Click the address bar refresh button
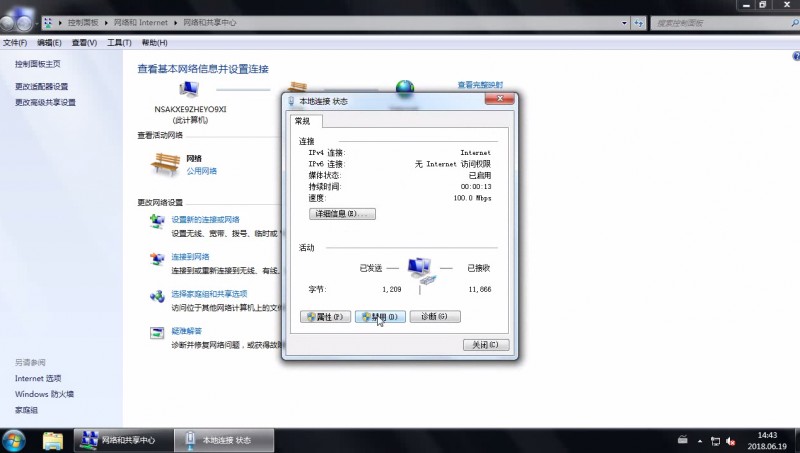The width and height of the screenshot is (800, 453). click(x=639, y=23)
